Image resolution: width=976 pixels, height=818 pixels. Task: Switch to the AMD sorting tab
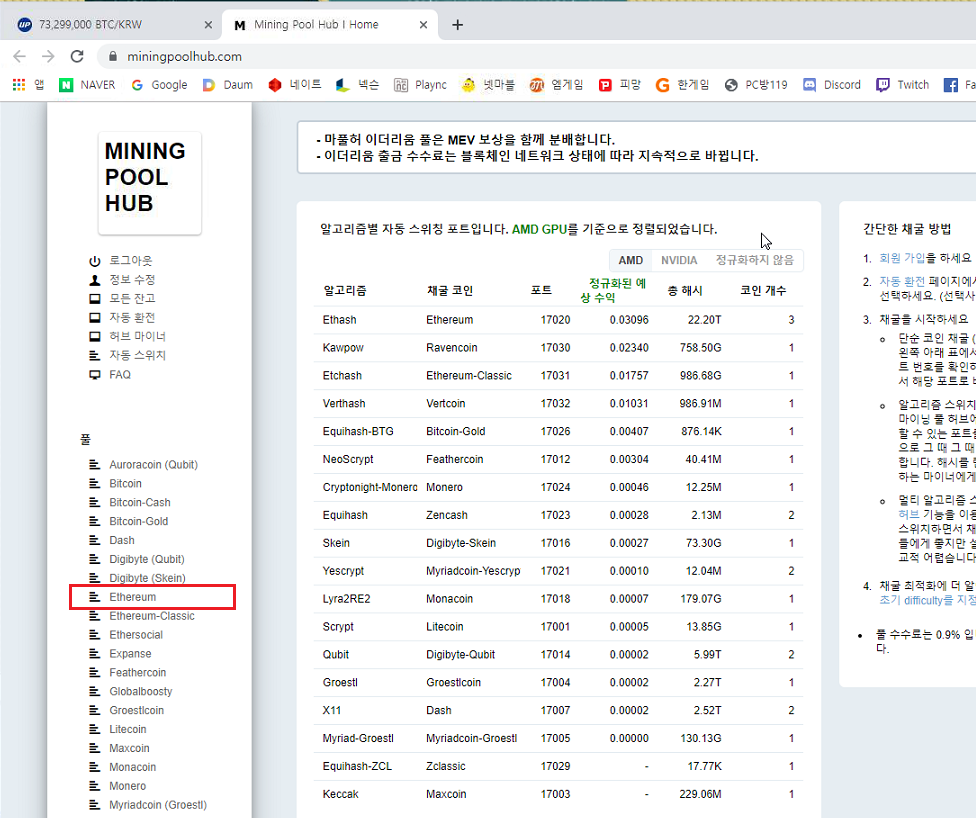631,260
